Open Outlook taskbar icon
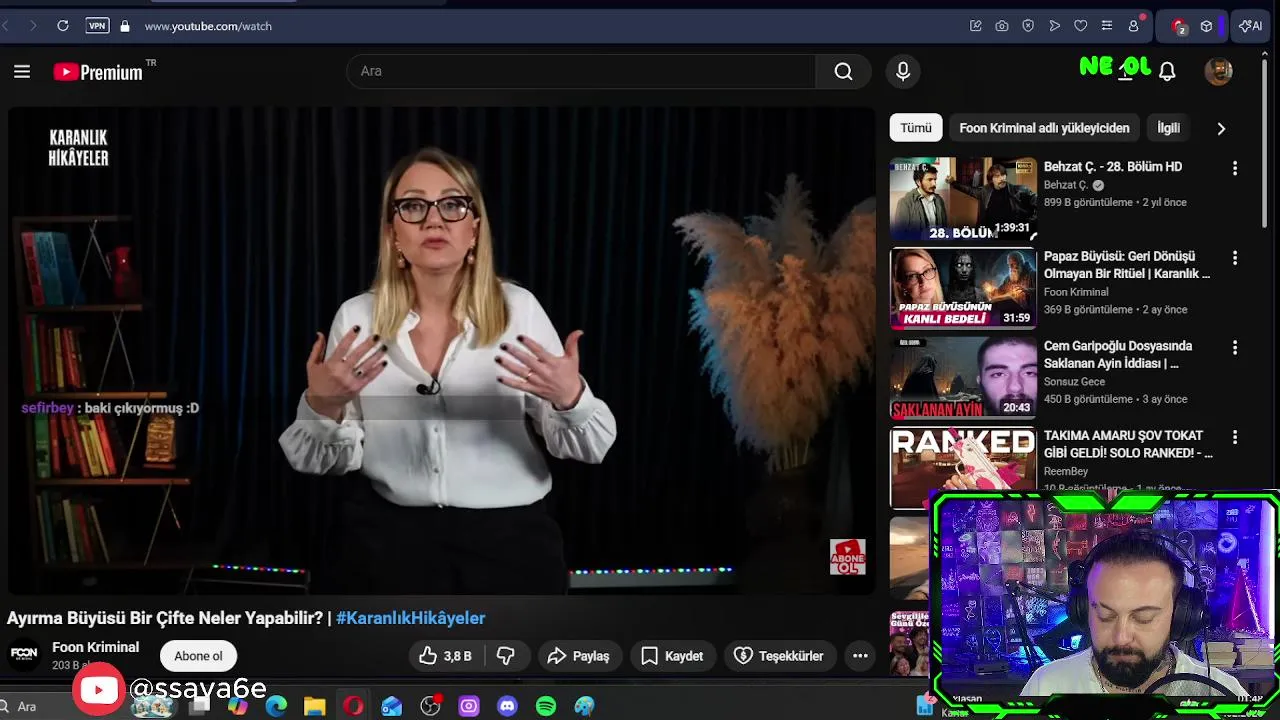This screenshot has width=1280, height=720. click(392, 706)
